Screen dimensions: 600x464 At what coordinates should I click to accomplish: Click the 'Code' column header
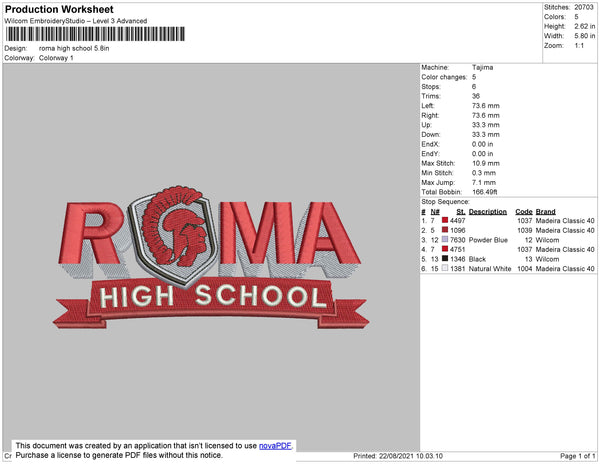tap(523, 212)
